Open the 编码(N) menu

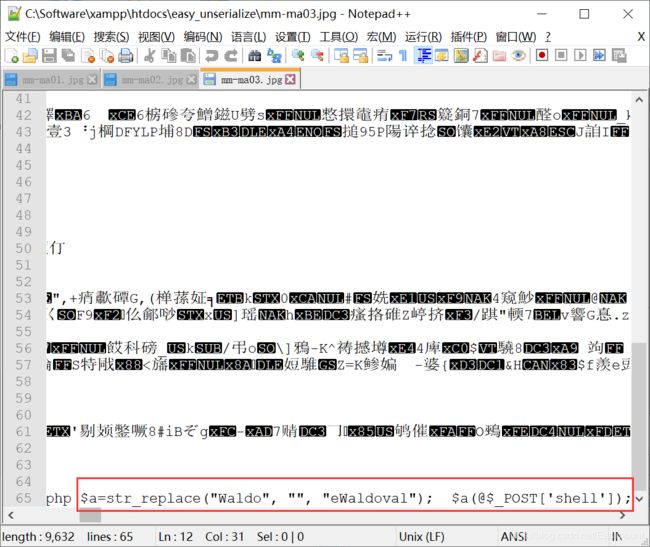203,37
